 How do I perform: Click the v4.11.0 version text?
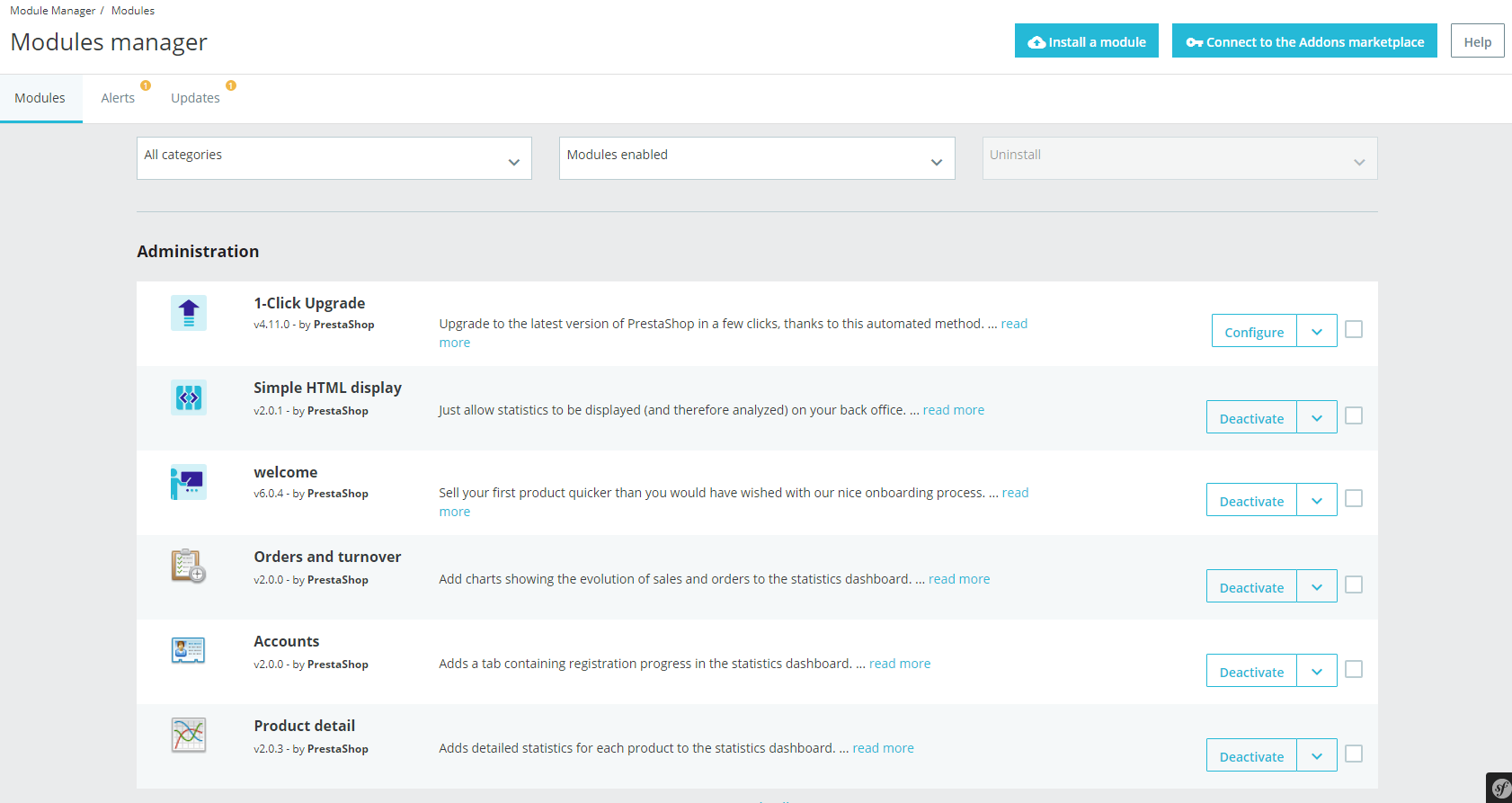271,325
